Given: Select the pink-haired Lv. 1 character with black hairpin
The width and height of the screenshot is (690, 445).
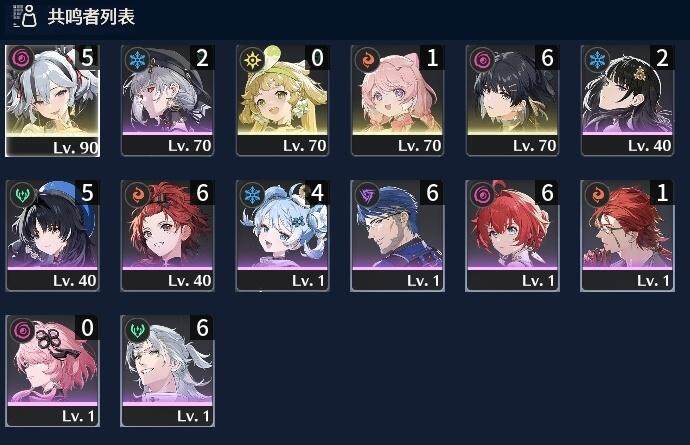Looking at the screenshot, I should [52, 371].
